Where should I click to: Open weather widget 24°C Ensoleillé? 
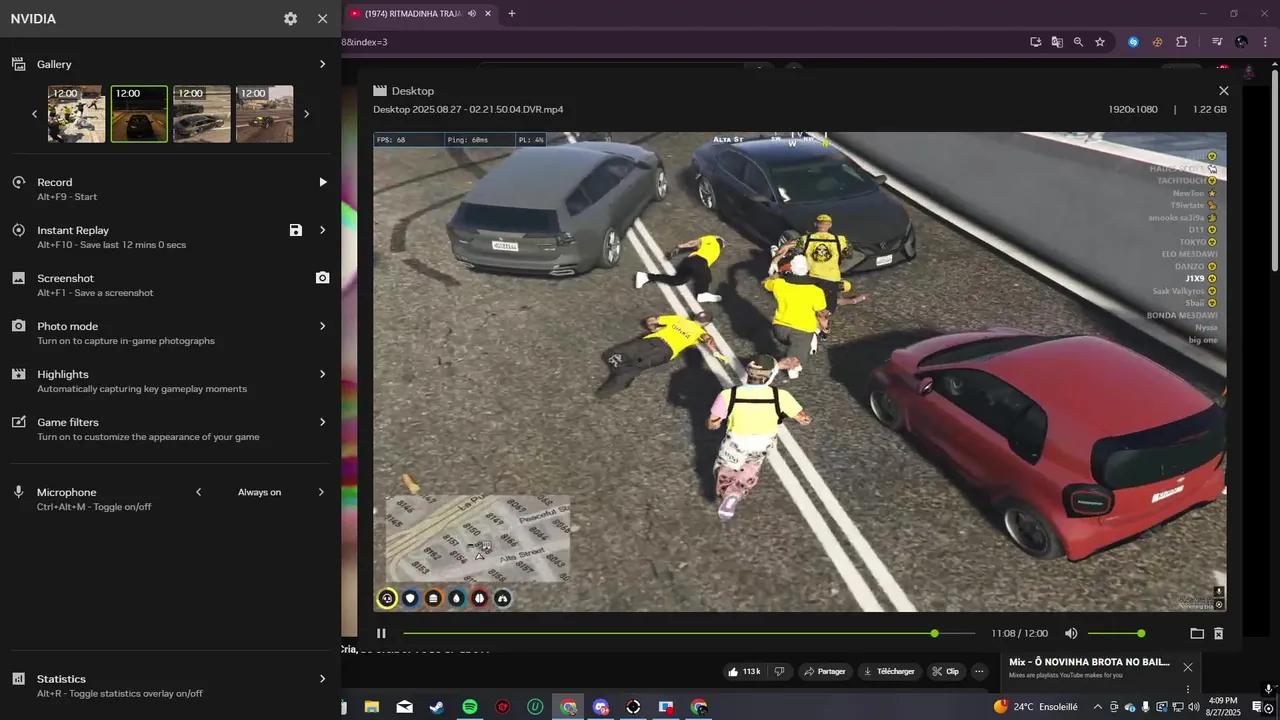click(x=1036, y=707)
